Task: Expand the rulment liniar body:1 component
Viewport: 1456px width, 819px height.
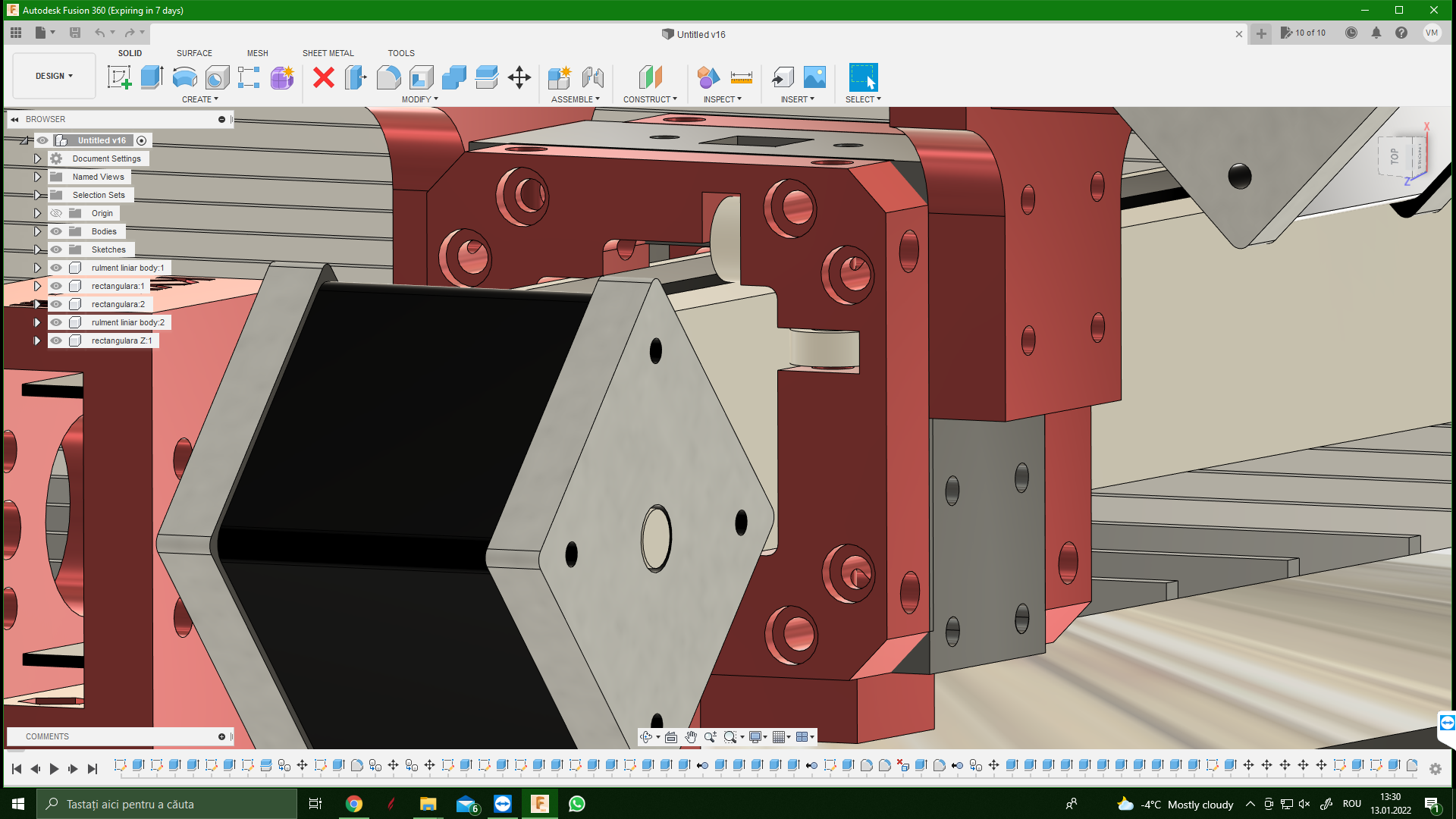Action: 37,268
